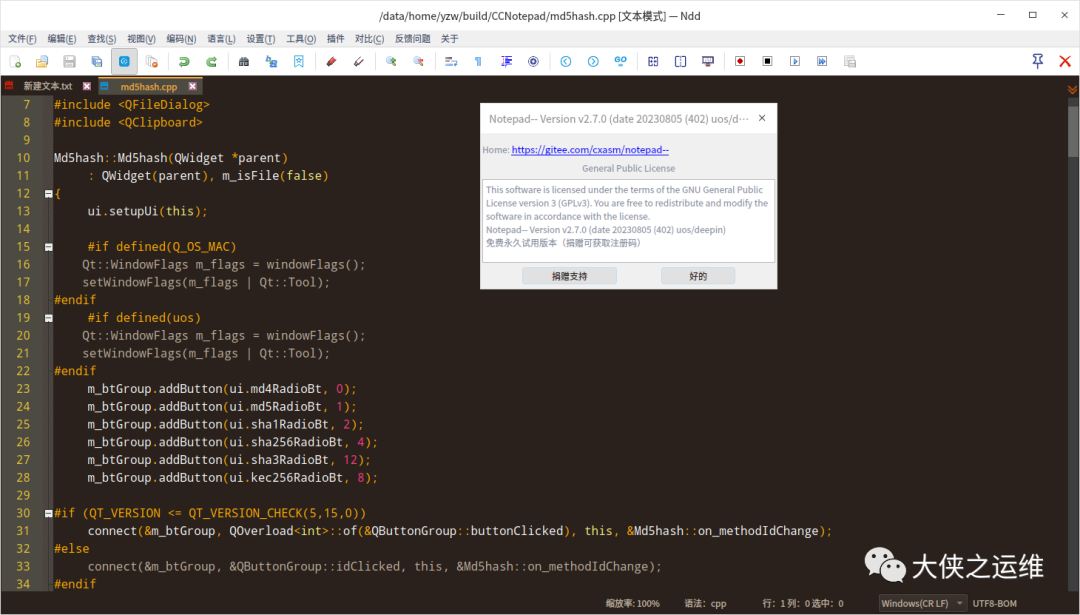
Task: Go to next position arrow icon
Action: 593,61
